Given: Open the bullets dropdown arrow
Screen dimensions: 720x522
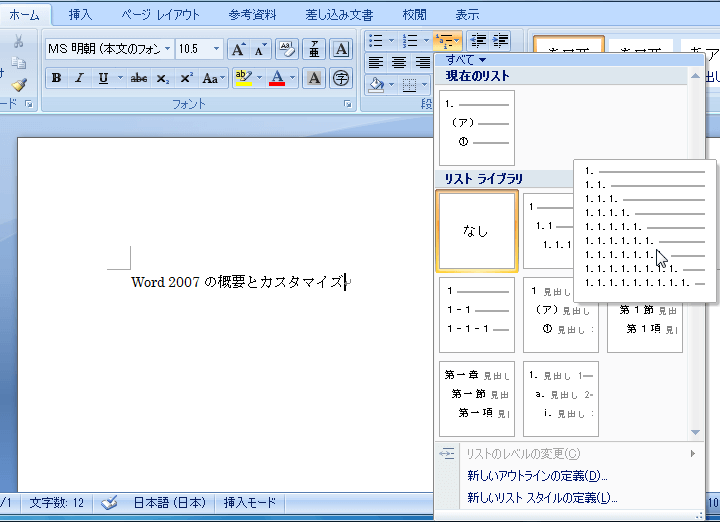Looking at the screenshot, I should (x=391, y=41).
